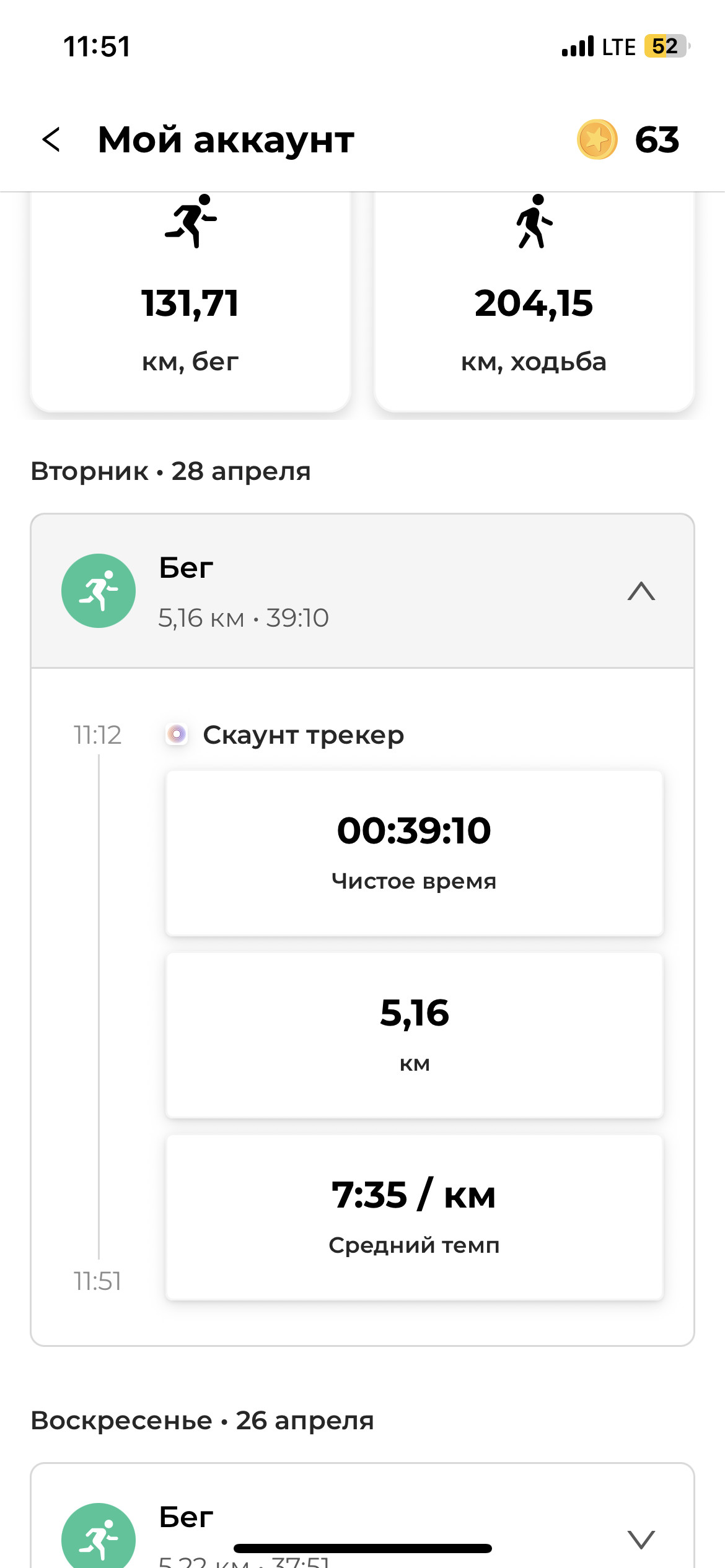Collapse the Бег 5,16 км workout card
This screenshot has width=725, height=1568.
(x=641, y=591)
